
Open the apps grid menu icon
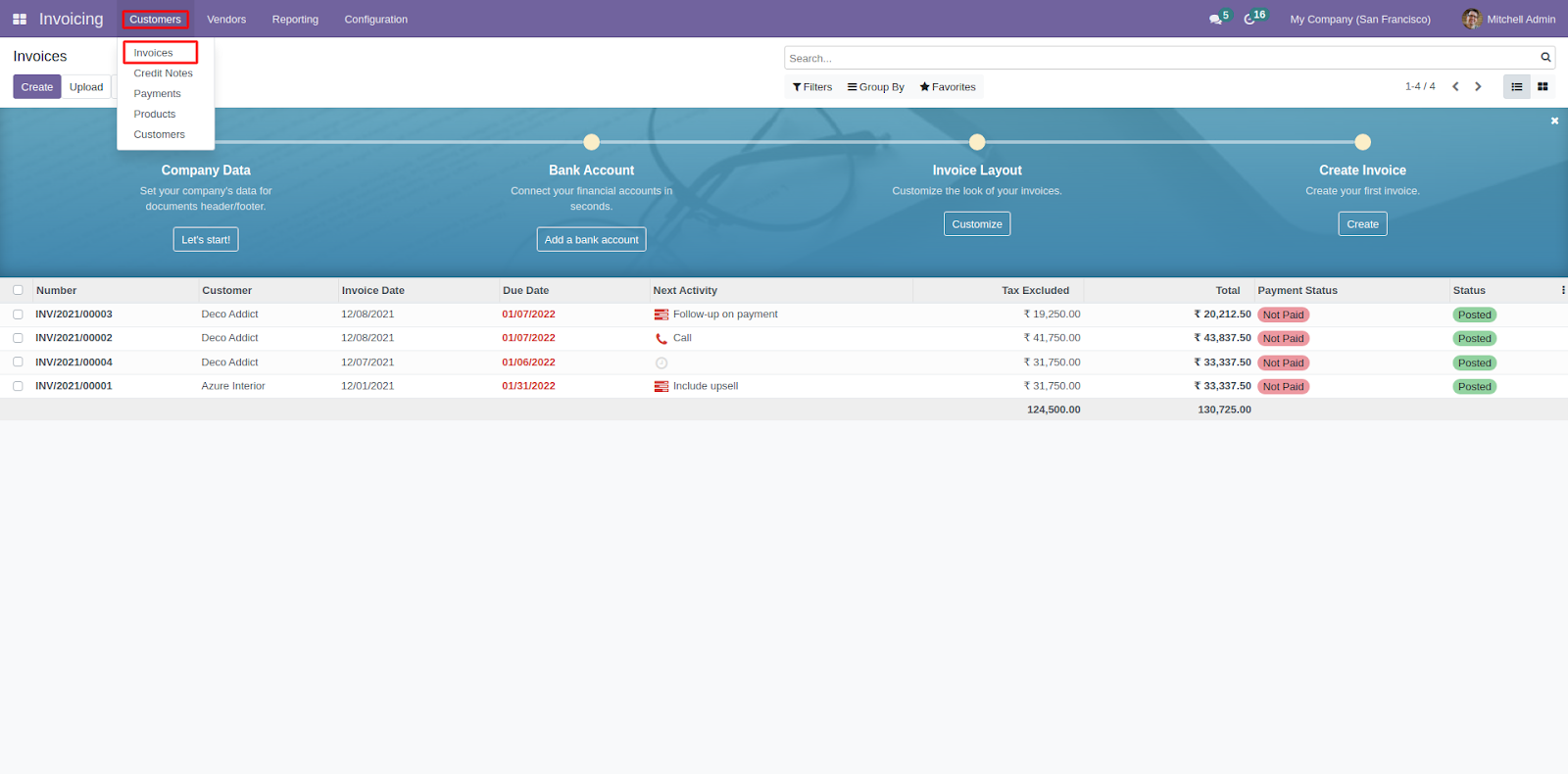pos(20,19)
